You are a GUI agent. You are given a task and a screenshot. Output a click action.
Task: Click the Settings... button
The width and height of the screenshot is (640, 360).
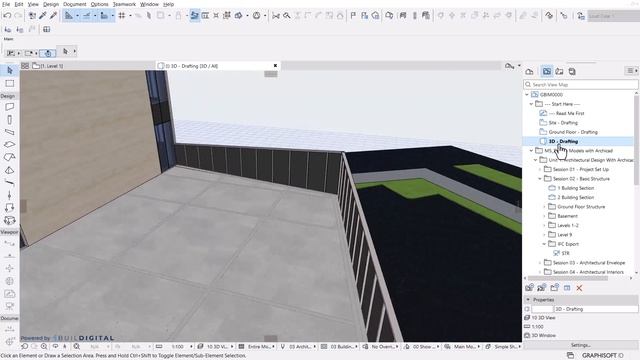point(581,345)
